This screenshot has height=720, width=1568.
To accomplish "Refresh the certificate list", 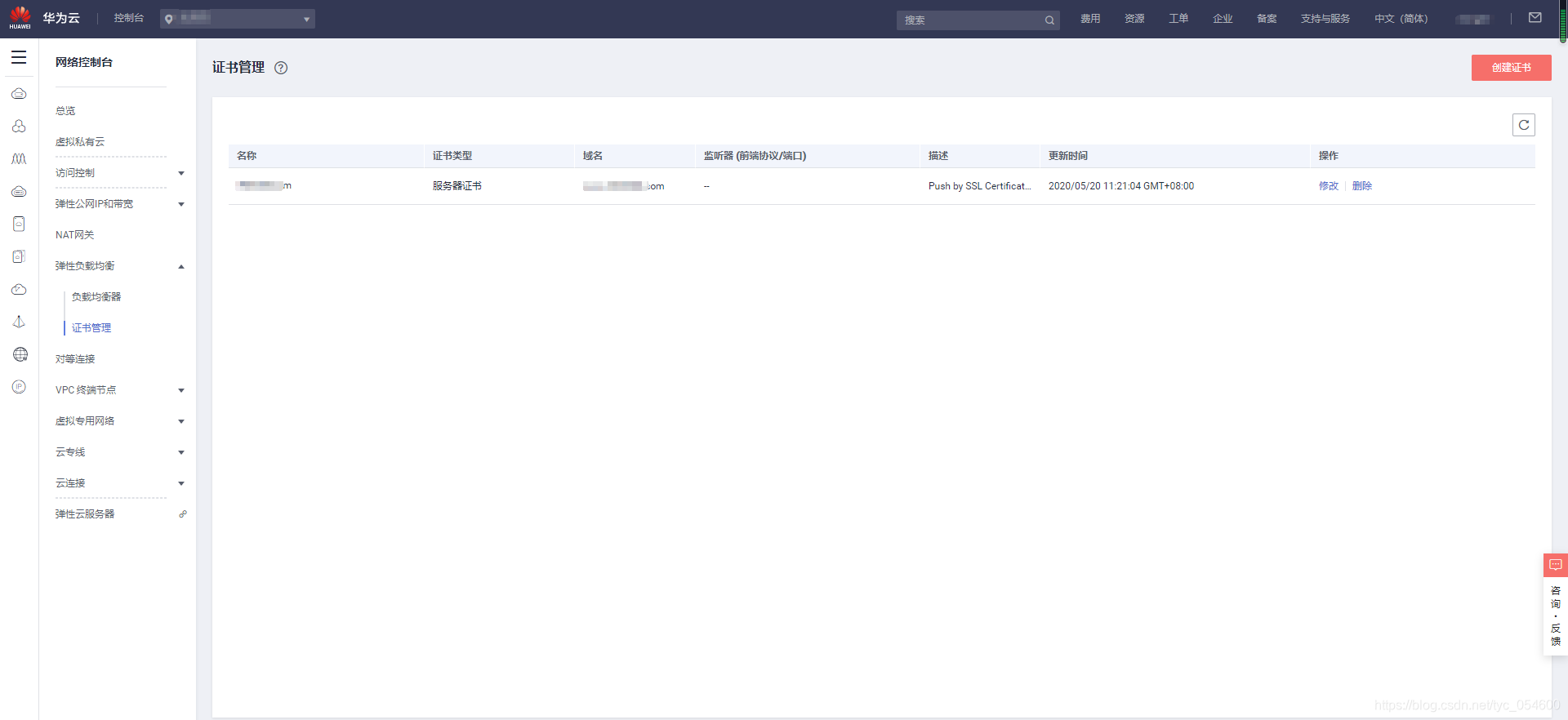I will click(x=1524, y=125).
